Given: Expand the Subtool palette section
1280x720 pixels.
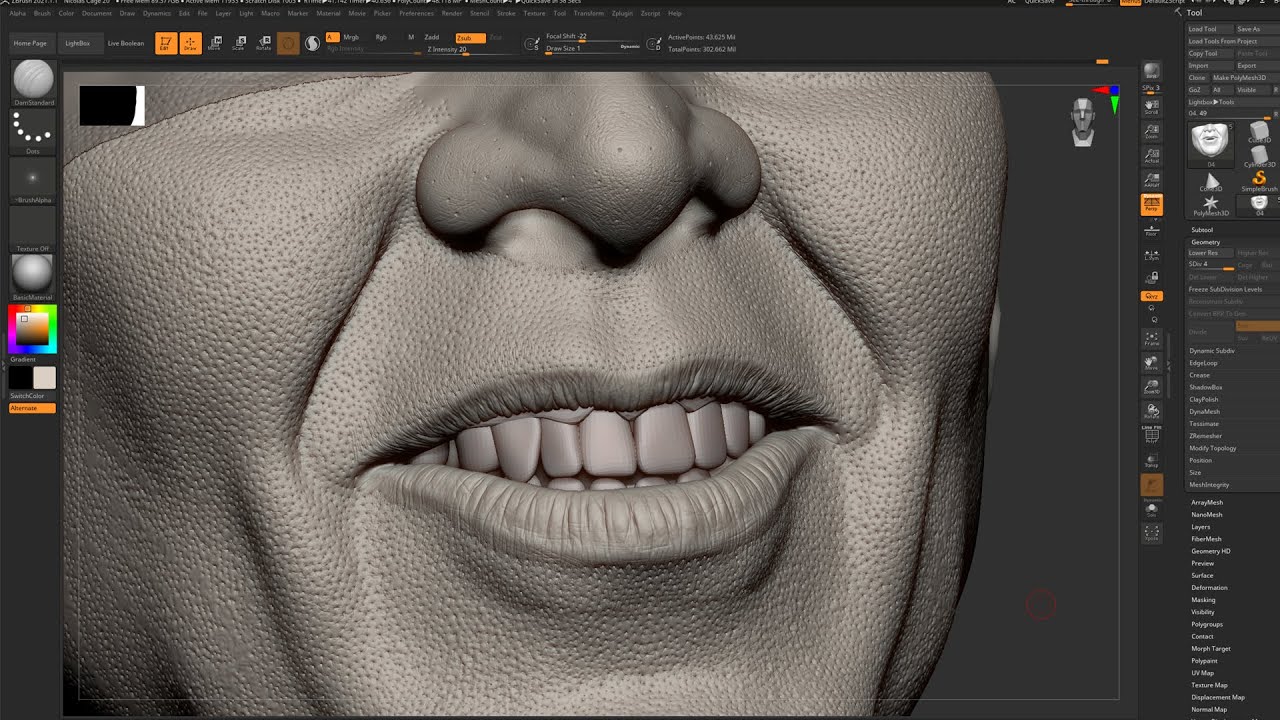Looking at the screenshot, I should [x=1201, y=230].
